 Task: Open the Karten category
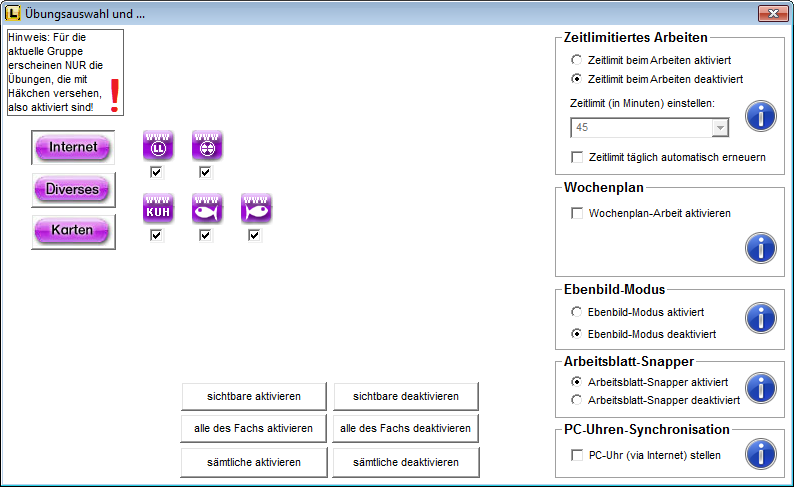(x=72, y=231)
